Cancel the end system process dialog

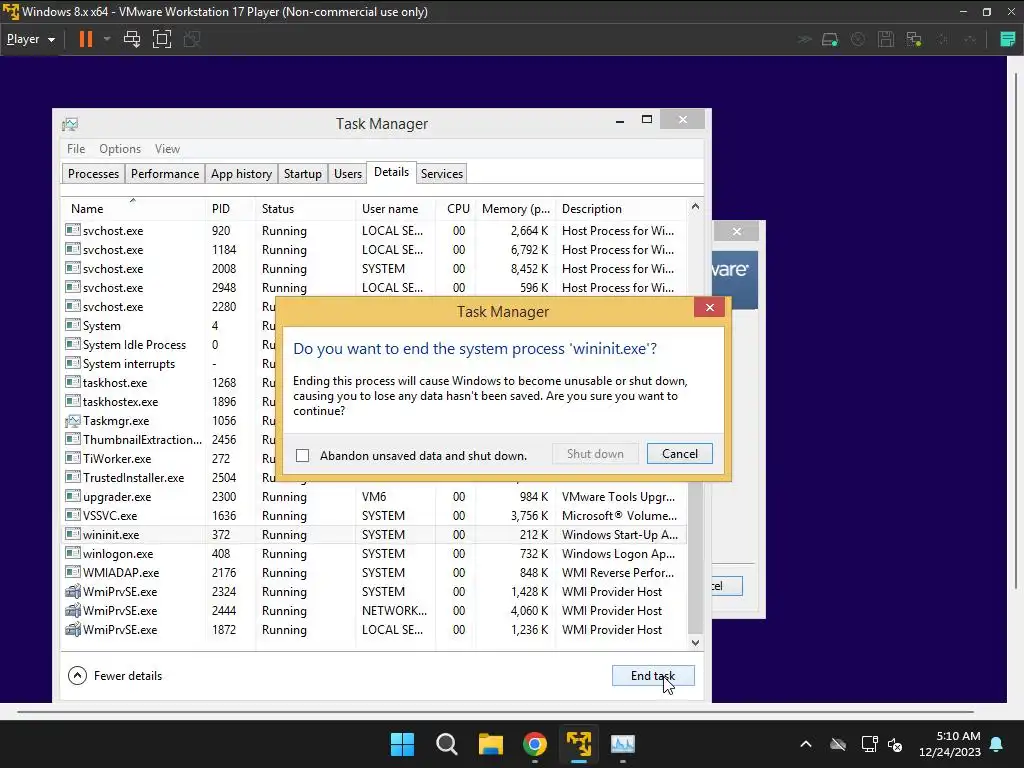[x=679, y=454]
